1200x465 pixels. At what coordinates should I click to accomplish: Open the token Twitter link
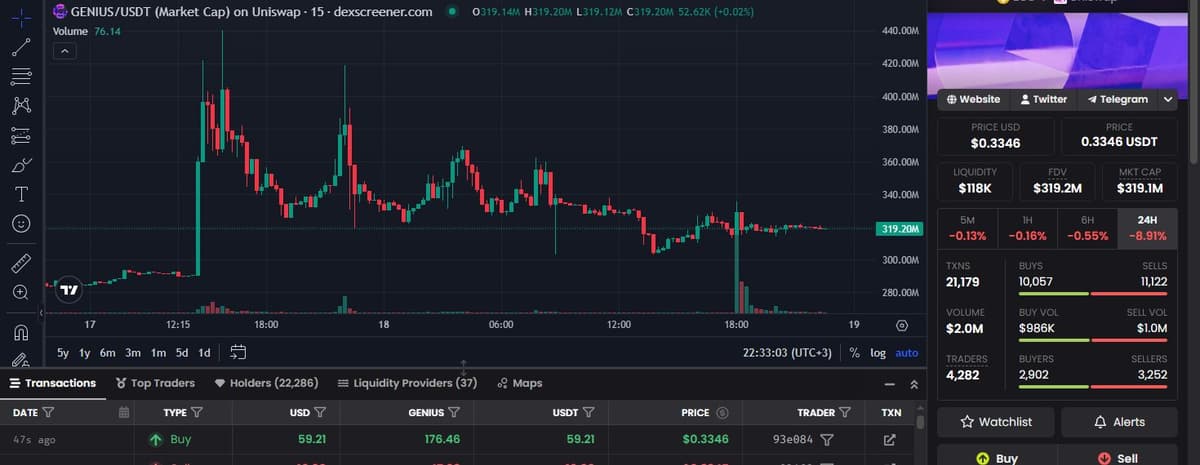coord(1043,99)
